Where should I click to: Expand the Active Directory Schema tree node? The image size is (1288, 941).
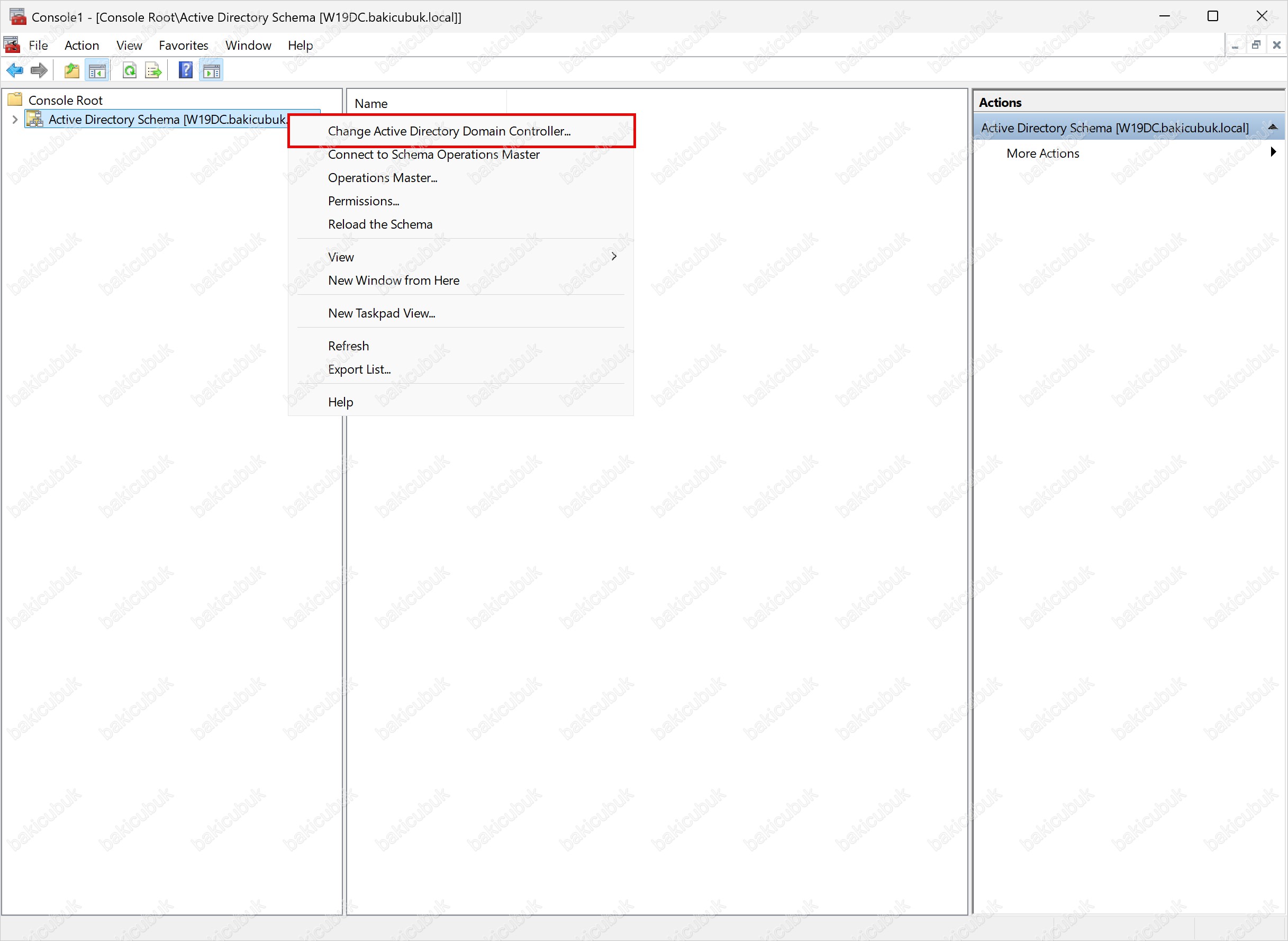pyautogui.click(x=15, y=119)
